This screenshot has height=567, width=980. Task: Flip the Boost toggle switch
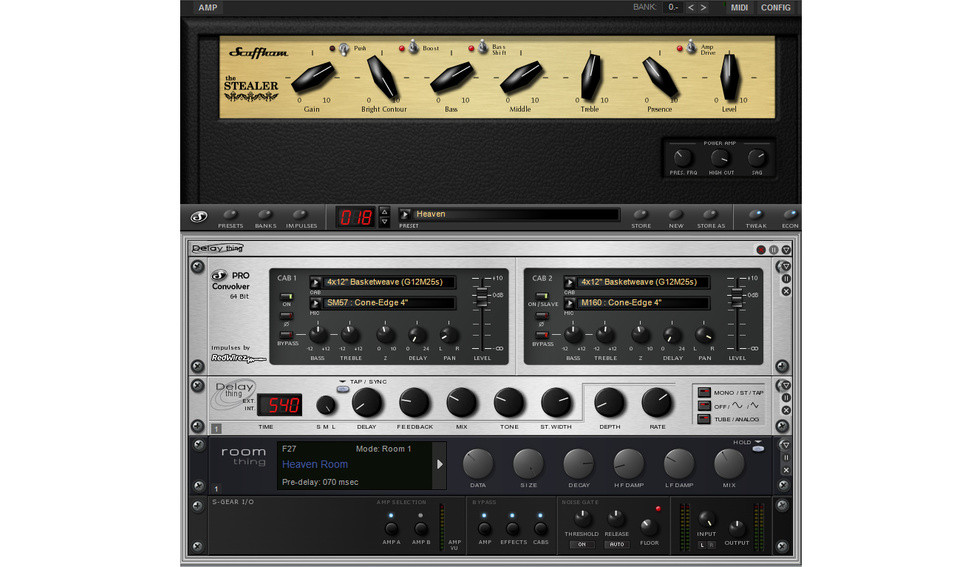coord(413,47)
